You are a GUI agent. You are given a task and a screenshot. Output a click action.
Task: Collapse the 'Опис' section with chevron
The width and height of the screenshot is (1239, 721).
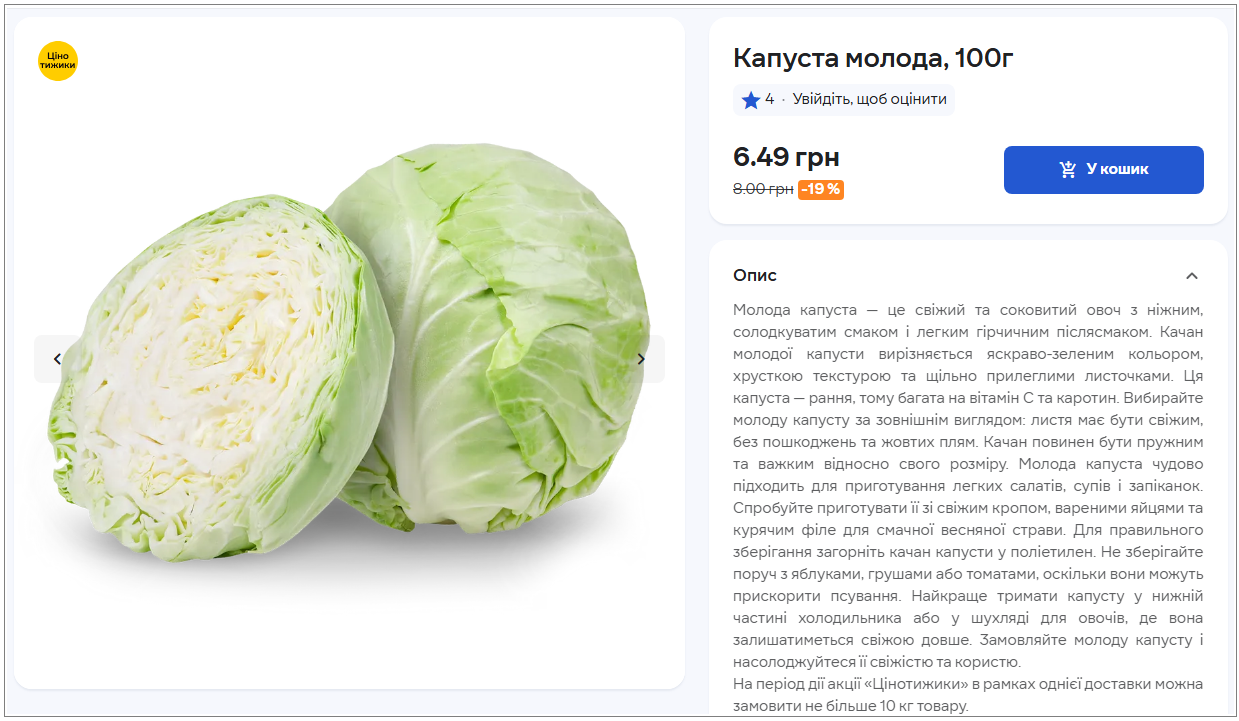(x=1191, y=276)
